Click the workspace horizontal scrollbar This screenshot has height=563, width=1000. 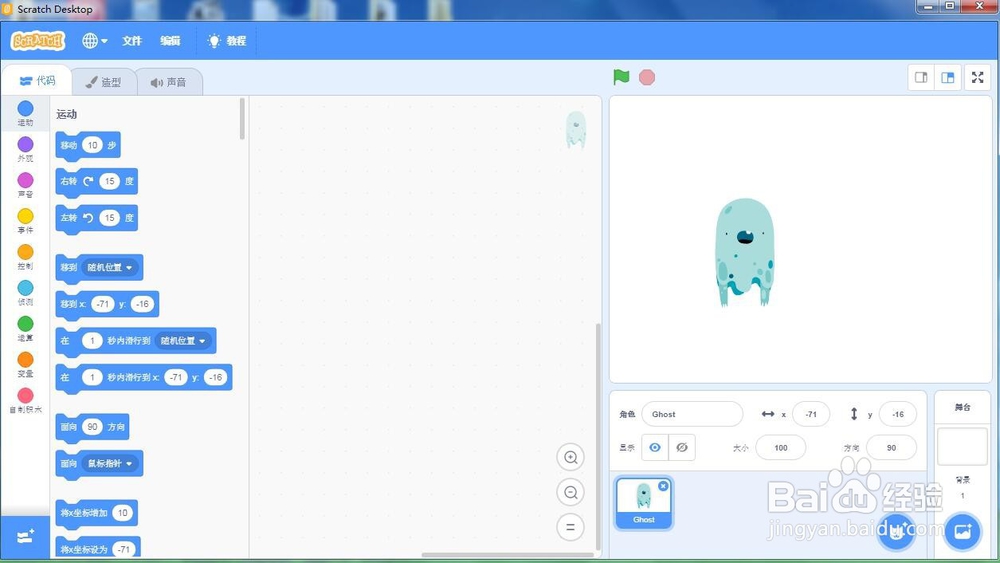click(x=507, y=555)
